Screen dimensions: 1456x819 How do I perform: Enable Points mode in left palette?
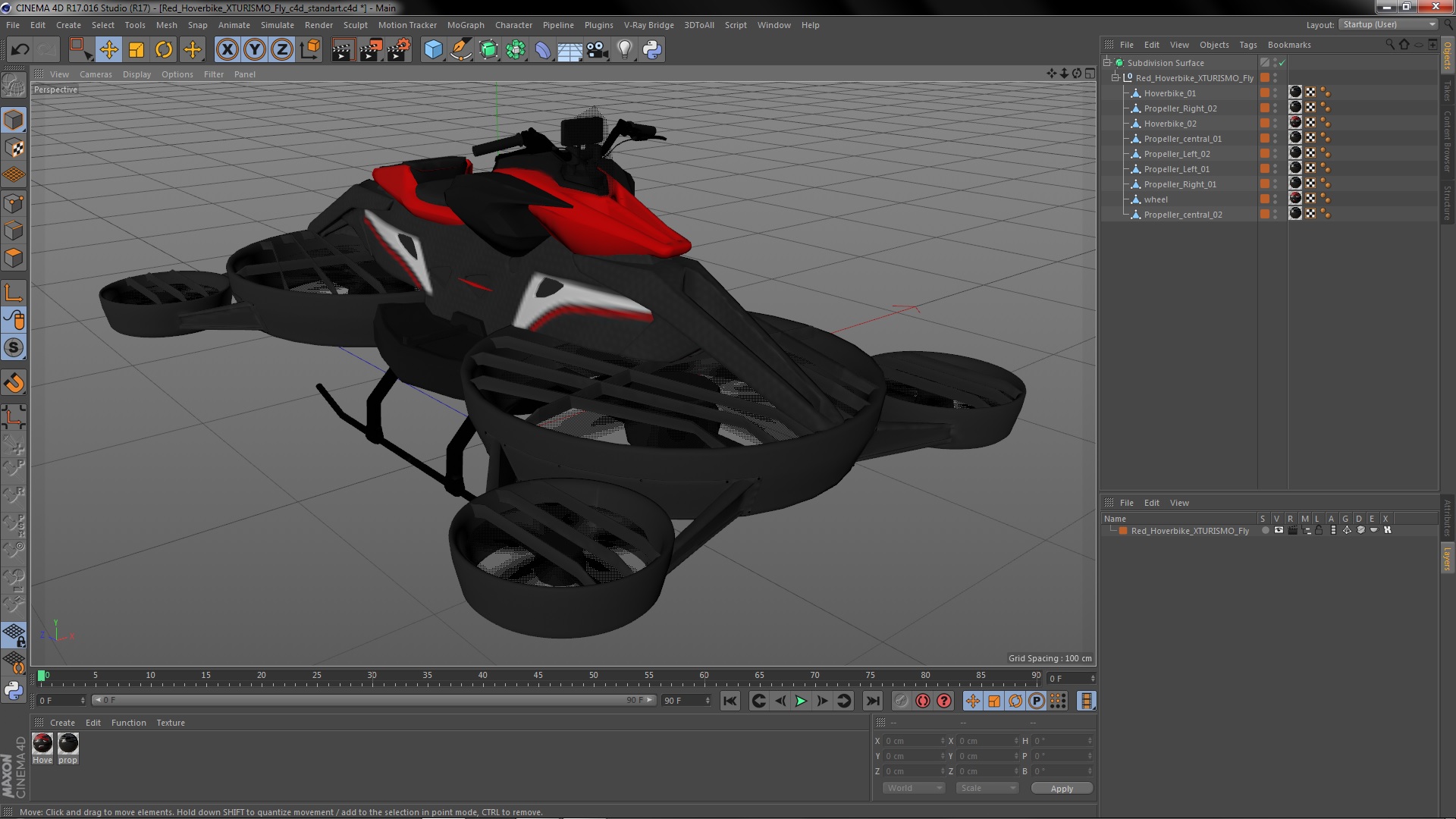[14, 202]
